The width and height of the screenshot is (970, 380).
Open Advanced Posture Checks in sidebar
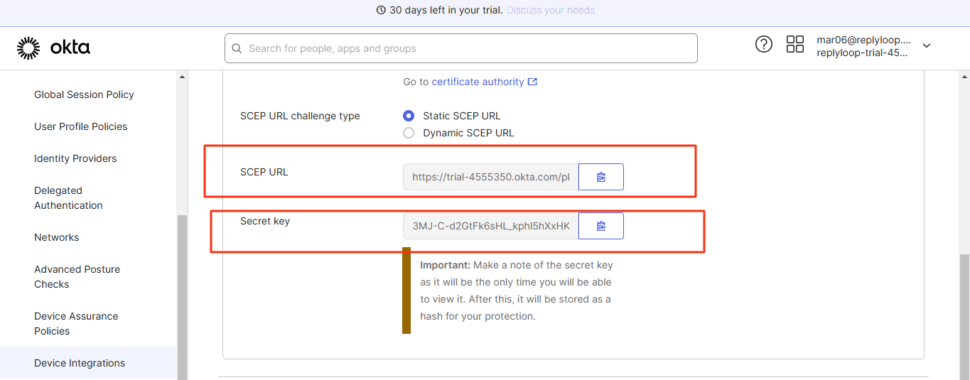pyautogui.click(x=77, y=277)
